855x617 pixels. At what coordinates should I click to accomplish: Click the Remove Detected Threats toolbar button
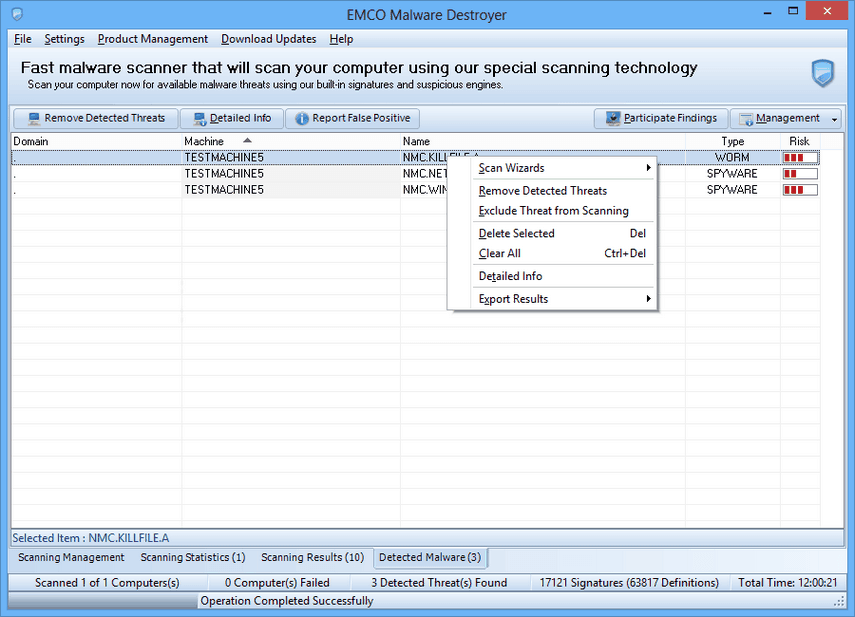95,118
